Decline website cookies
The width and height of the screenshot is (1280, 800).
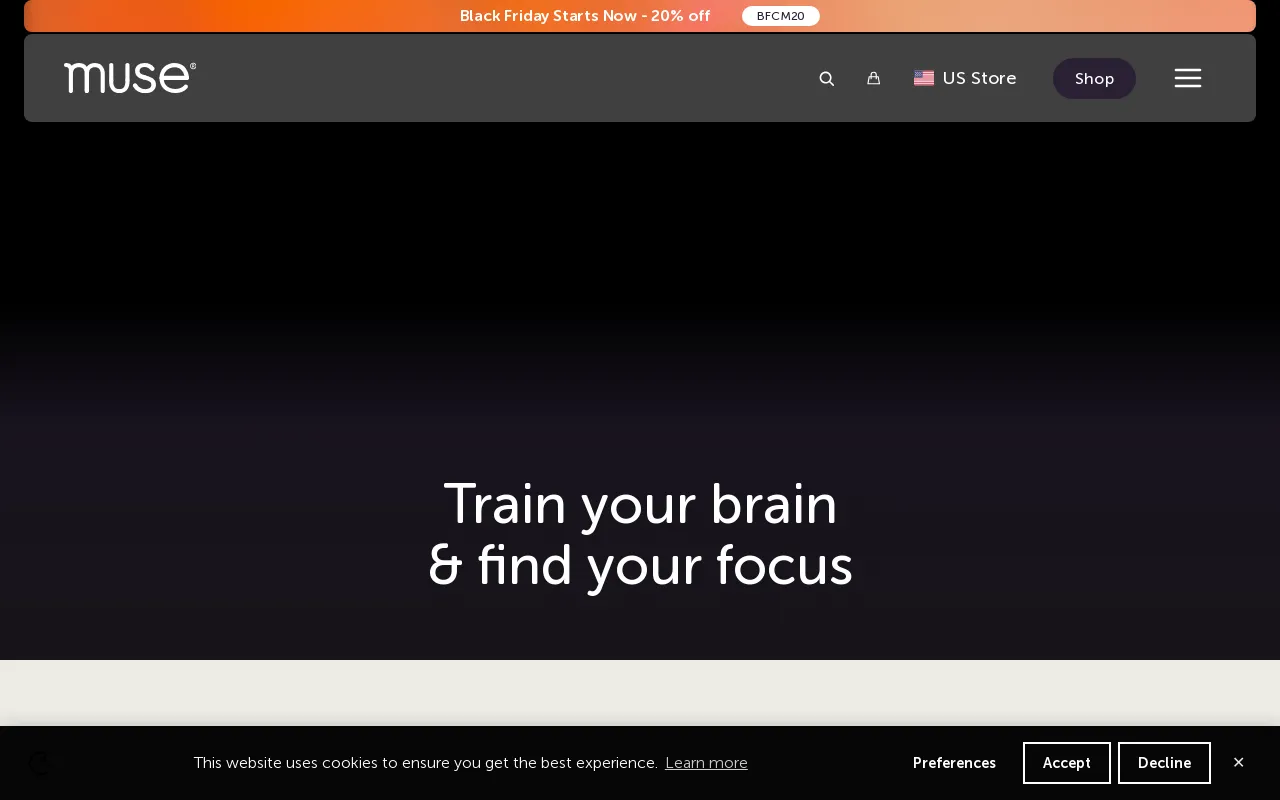coord(1164,763)
